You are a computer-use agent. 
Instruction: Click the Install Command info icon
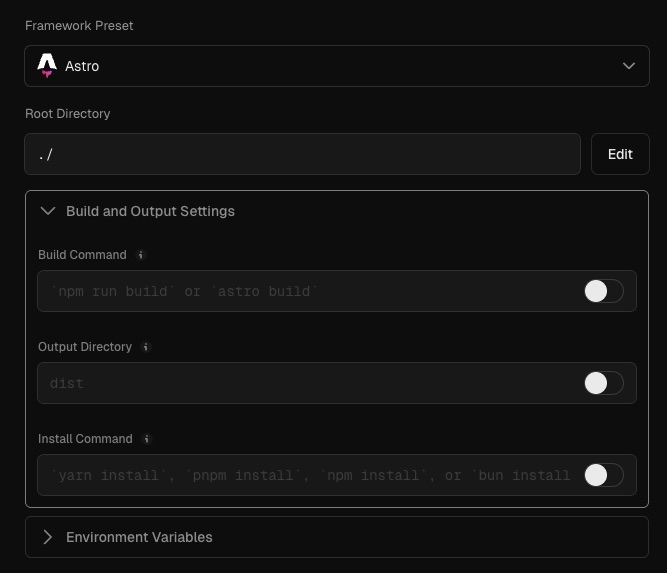click(x=147, y=439)
